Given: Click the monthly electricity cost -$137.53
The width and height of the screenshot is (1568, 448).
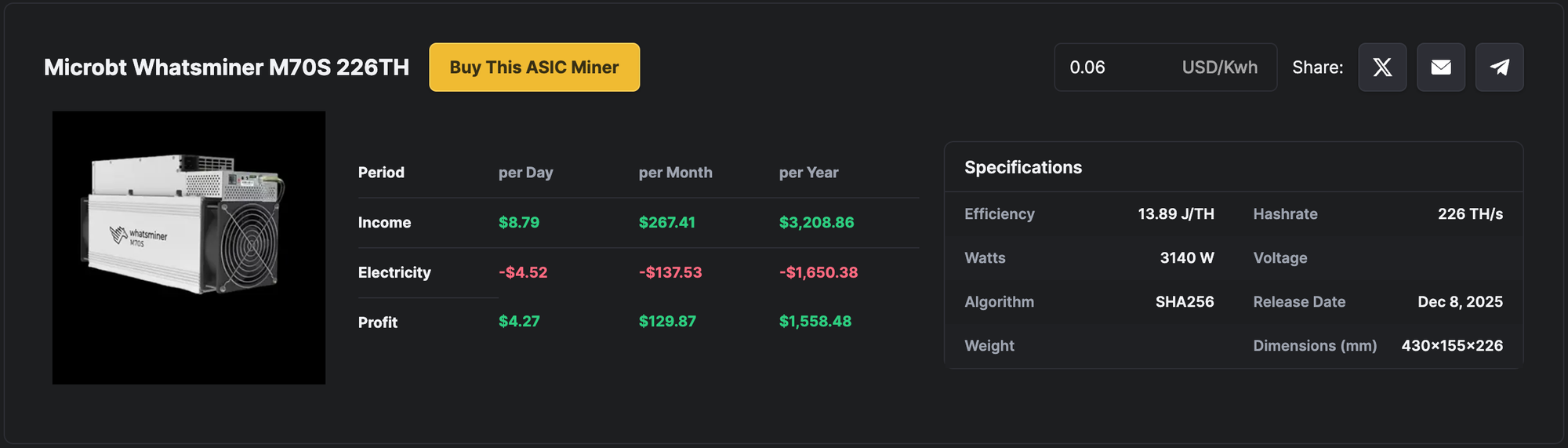Looking at the screenshot, I should coord(670,272).
